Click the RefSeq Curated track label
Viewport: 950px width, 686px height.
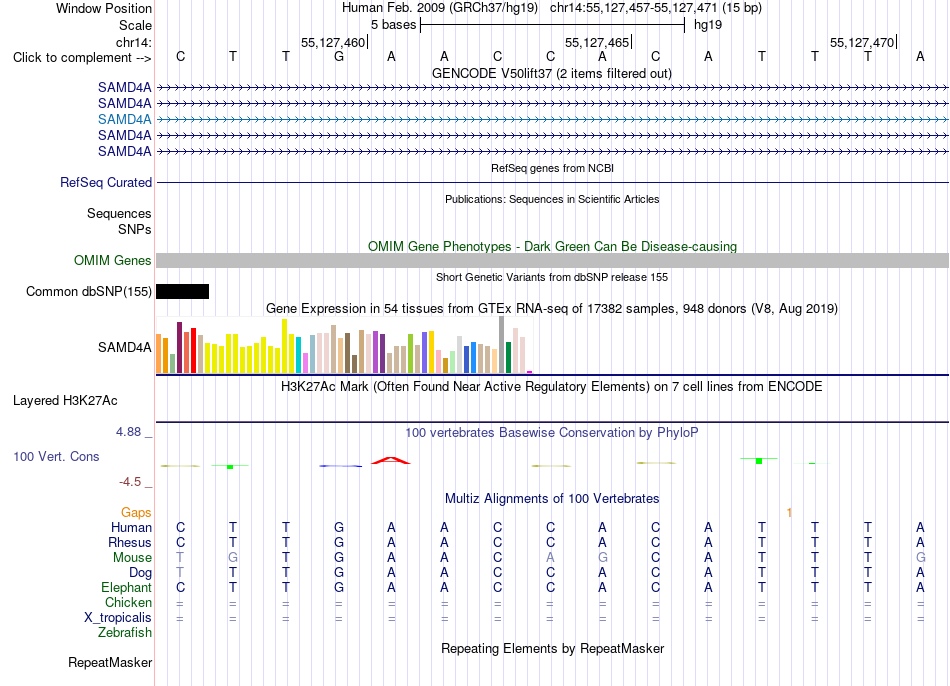[106, 182]
